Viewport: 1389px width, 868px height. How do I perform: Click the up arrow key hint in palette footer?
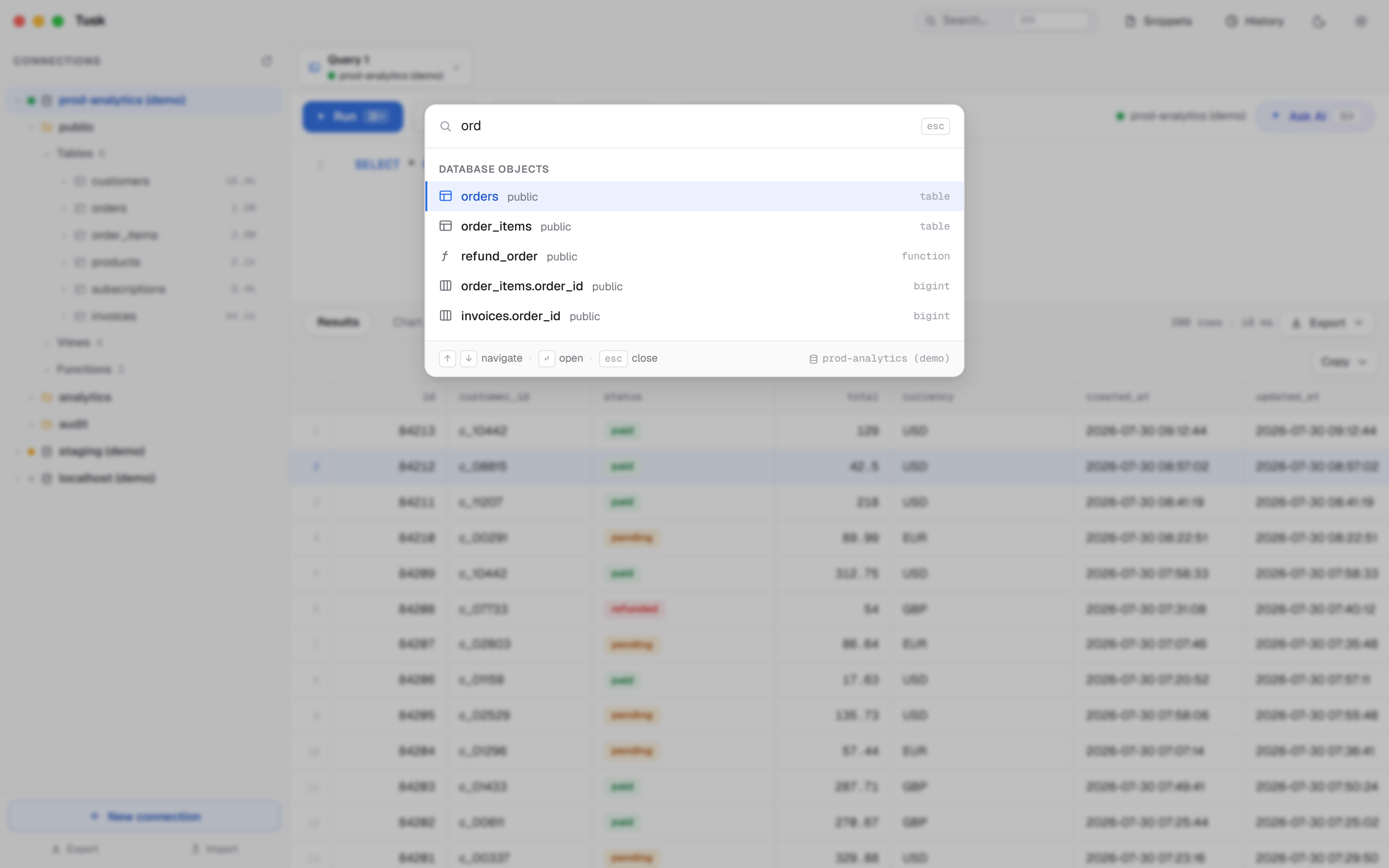448,359
